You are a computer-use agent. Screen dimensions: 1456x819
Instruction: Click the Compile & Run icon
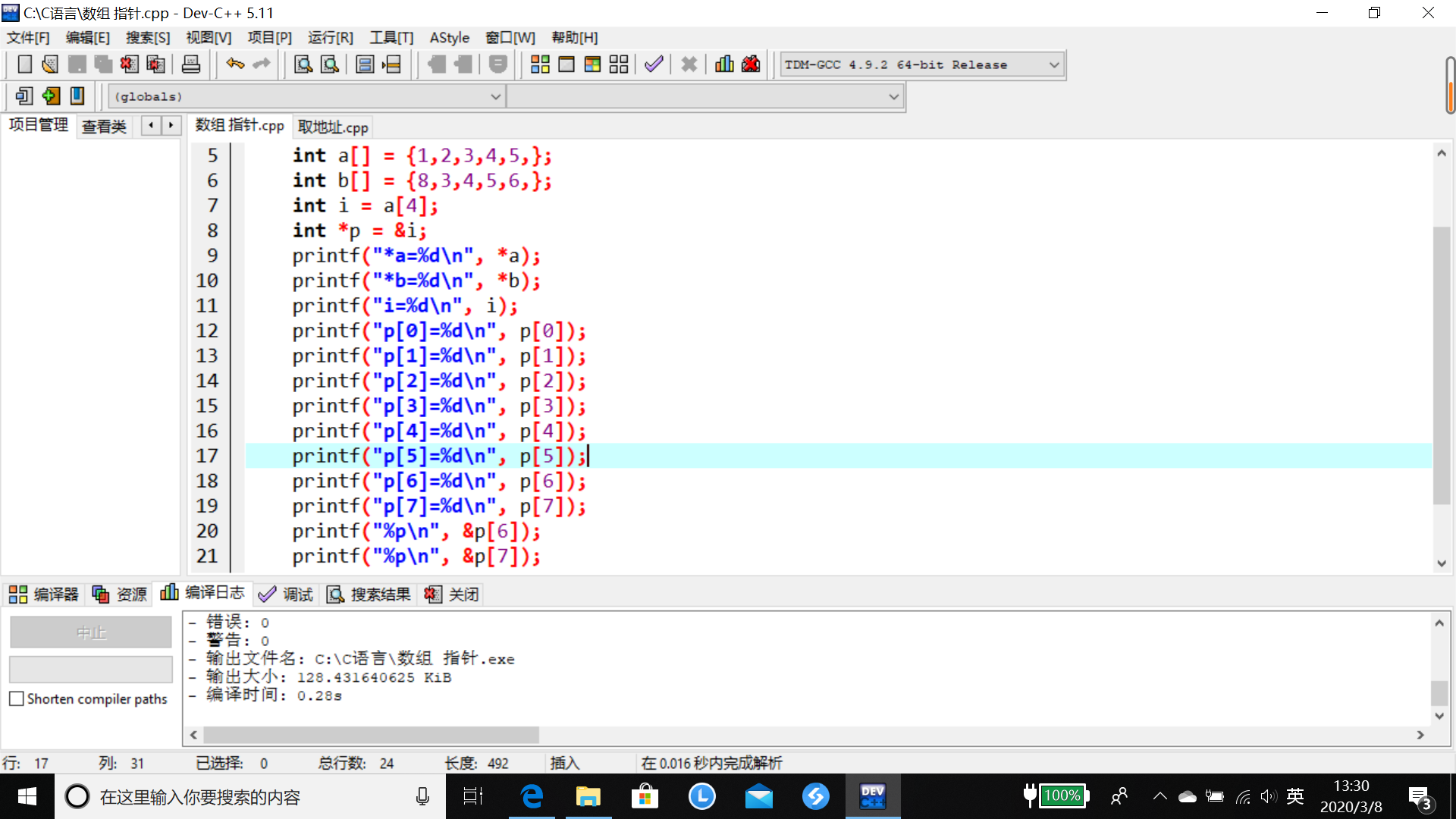[x=592, y=64]
